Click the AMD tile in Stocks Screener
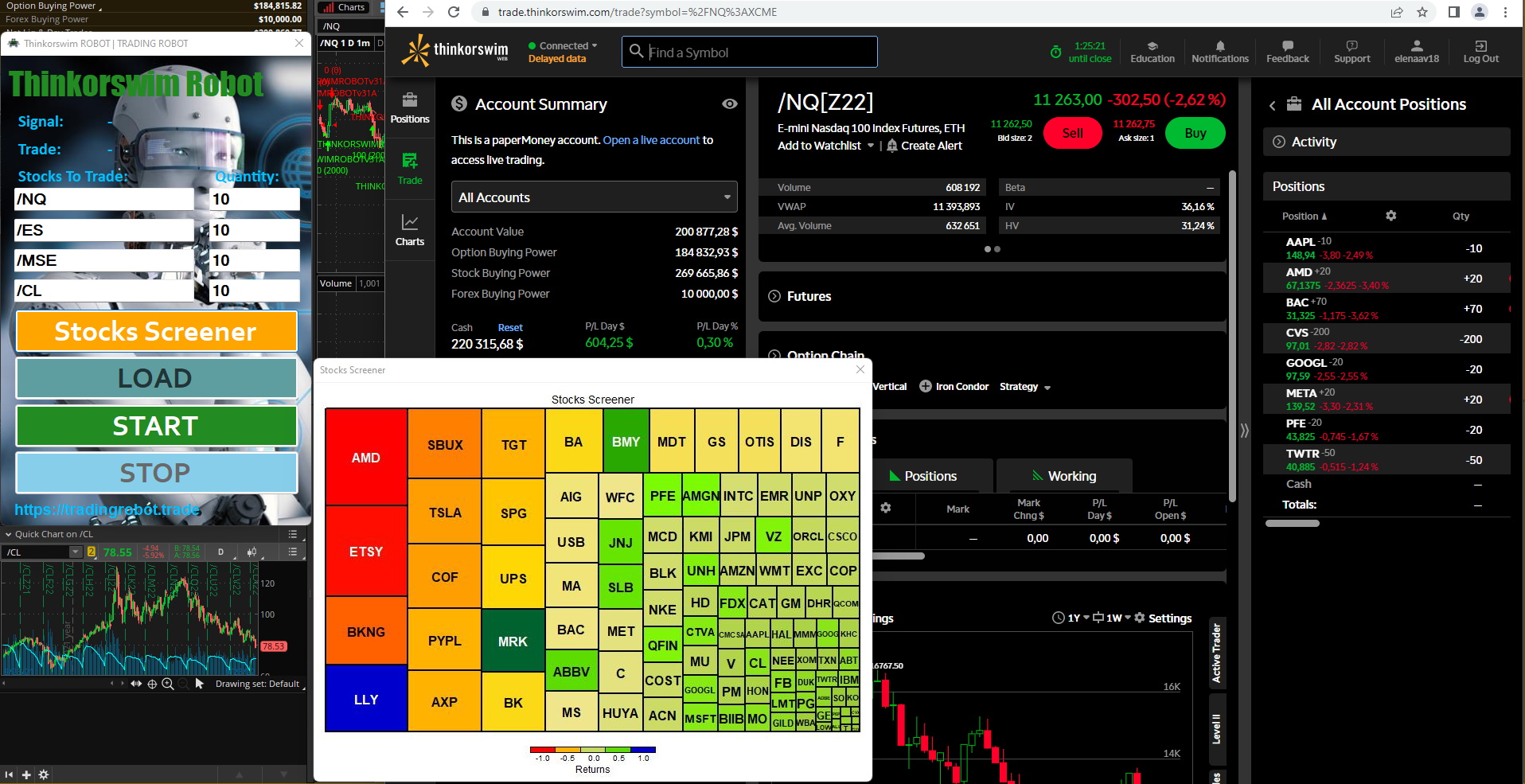This screenshot has width=1525, height=784. (366, 458)
